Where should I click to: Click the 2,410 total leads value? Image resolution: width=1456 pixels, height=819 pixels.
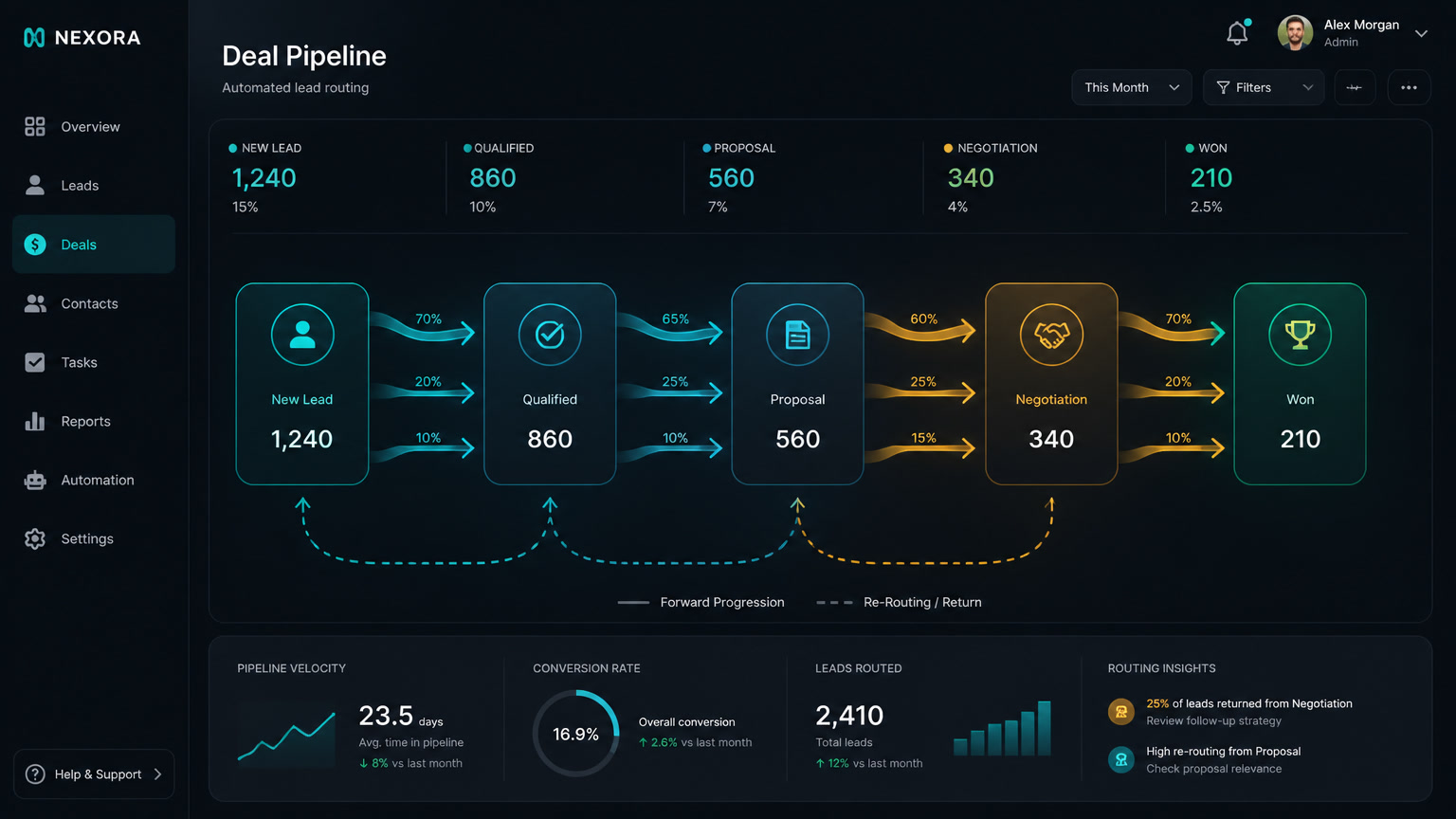849,716
